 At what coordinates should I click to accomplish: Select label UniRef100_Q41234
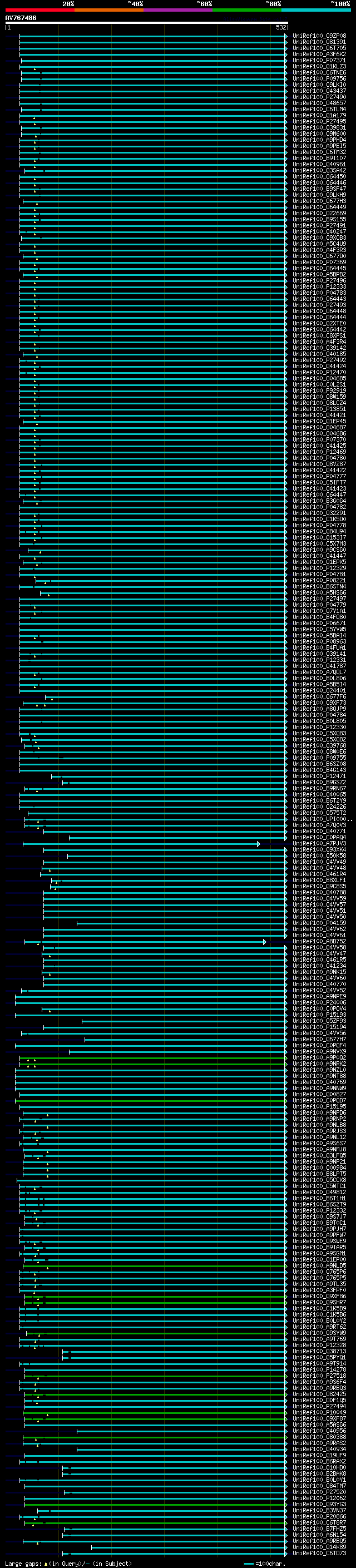pyautogui.click(x=319, y=966)
